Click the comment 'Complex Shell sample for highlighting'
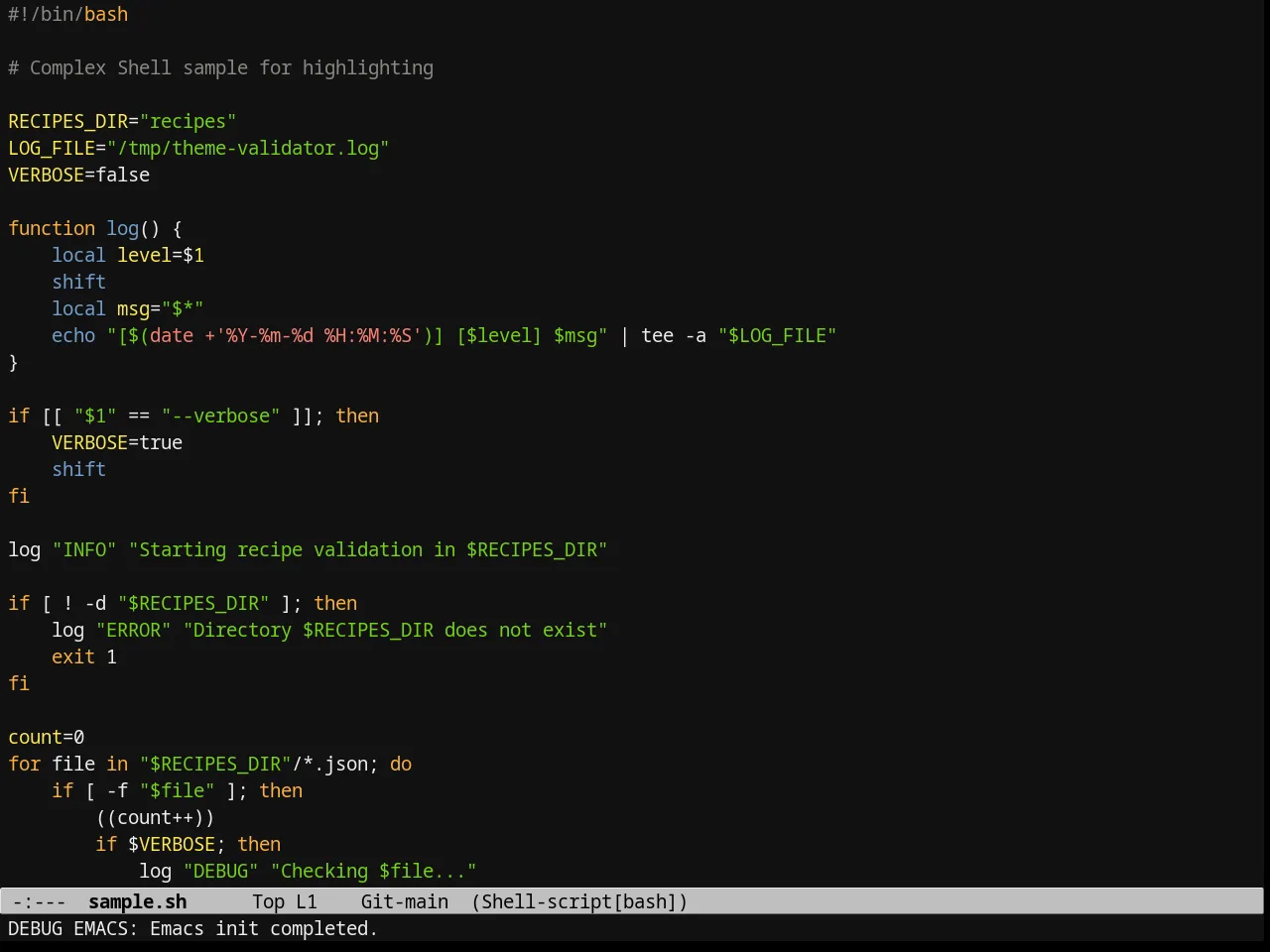 (x=231, y=67)
